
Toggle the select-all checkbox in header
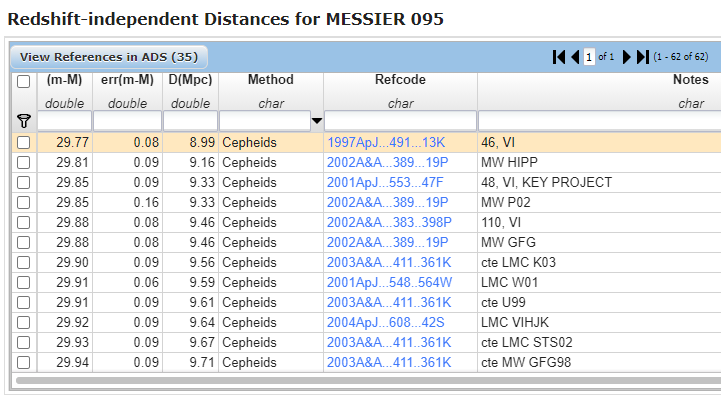point(23,81)
